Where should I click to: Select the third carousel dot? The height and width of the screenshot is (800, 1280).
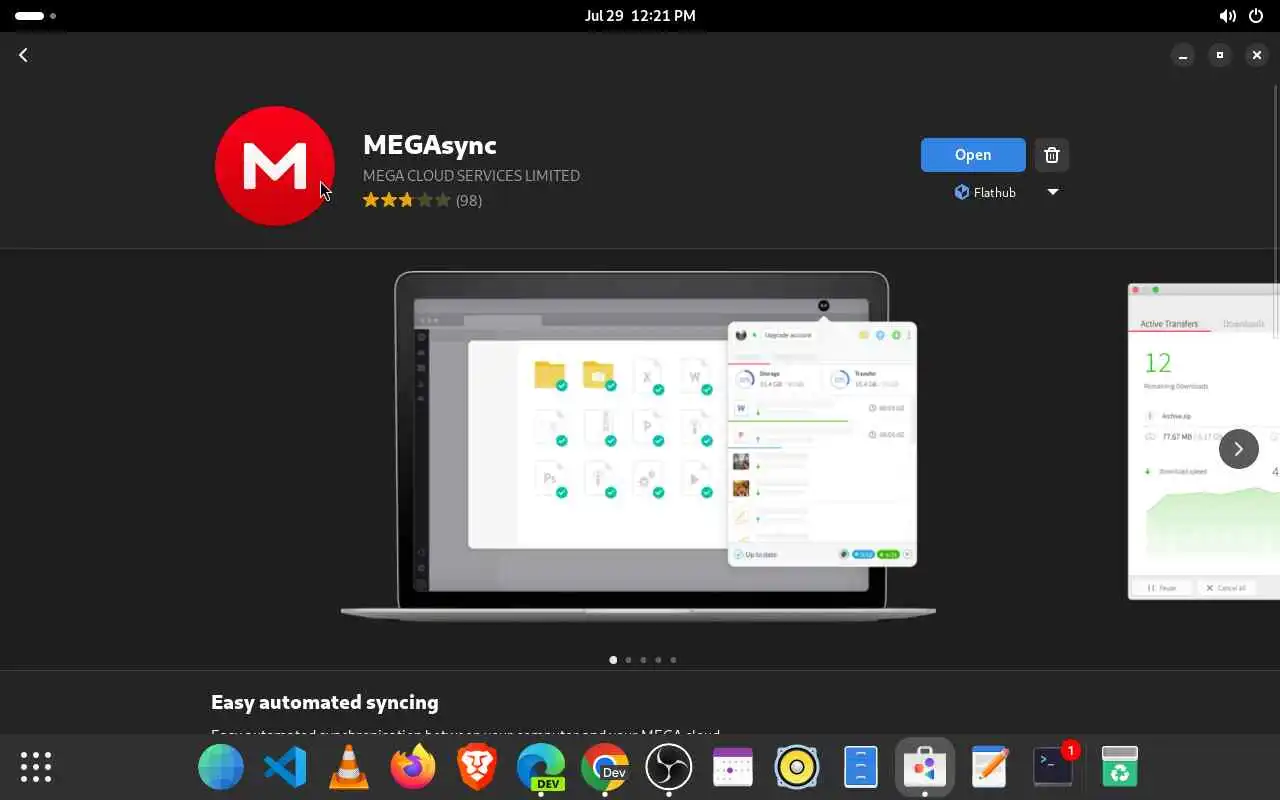[x=643, y=660]
